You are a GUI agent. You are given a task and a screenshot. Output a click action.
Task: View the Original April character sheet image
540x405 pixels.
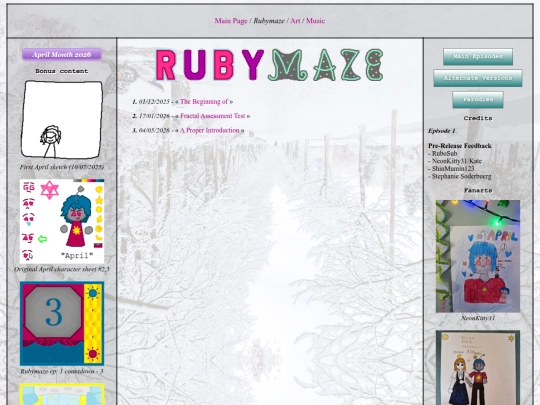62,221
